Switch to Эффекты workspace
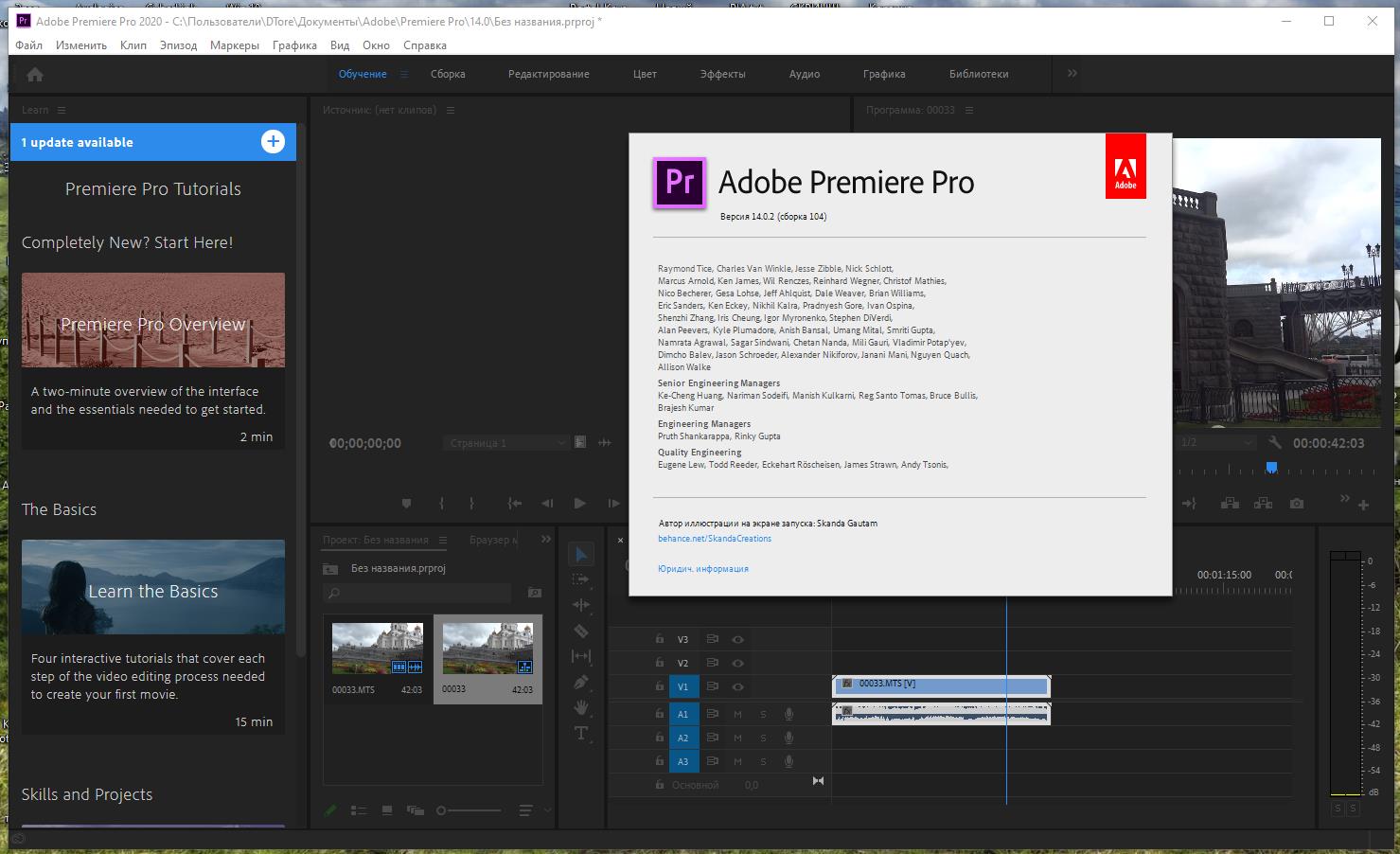The height and width of the screenshot is (854, 1400). point(723,74)
